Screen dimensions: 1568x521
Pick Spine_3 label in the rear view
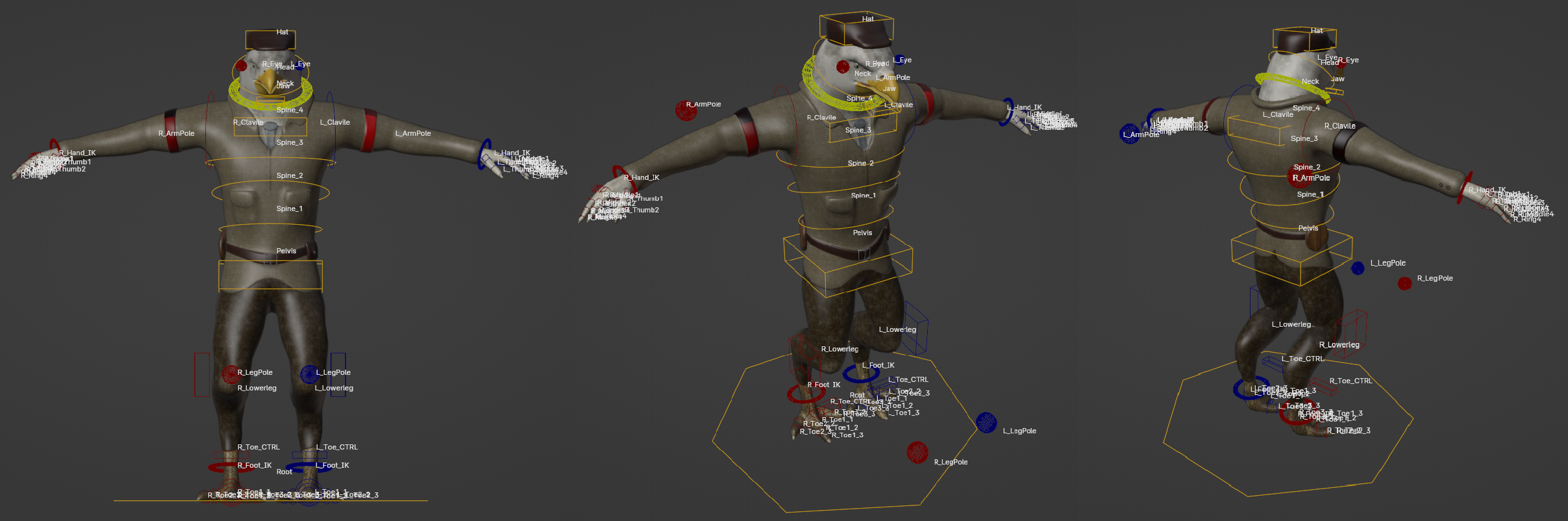point(1304,138)
